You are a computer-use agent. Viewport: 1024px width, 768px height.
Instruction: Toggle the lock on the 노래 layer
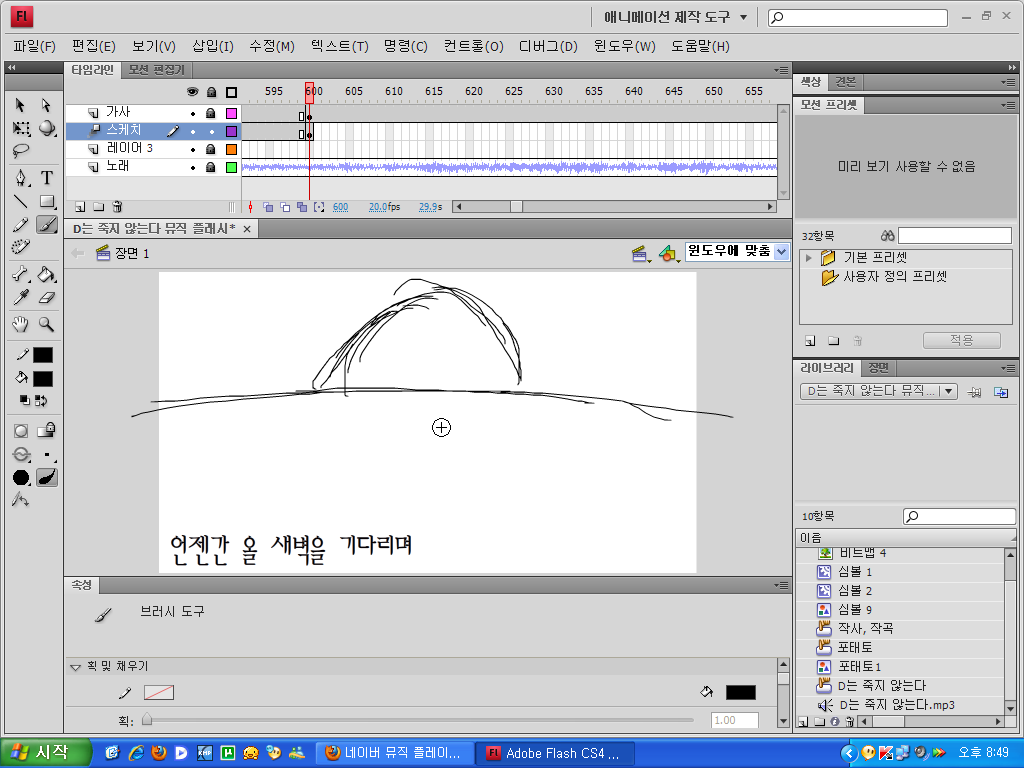tap(210, 167)
